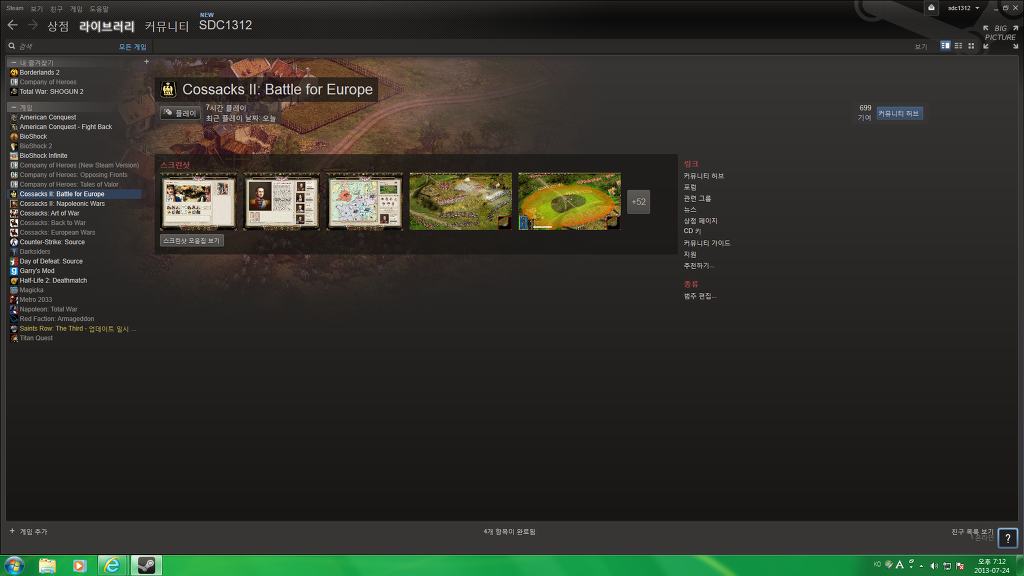Collapse the 내 즐겨찾기 category

(13, 63)
